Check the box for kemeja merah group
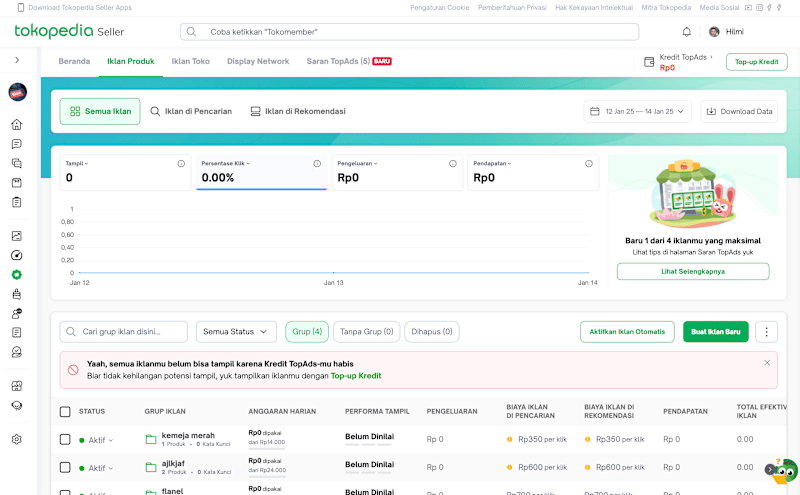Image resolution: width=800 pixels, height=495 pixels. pos(65,439)
